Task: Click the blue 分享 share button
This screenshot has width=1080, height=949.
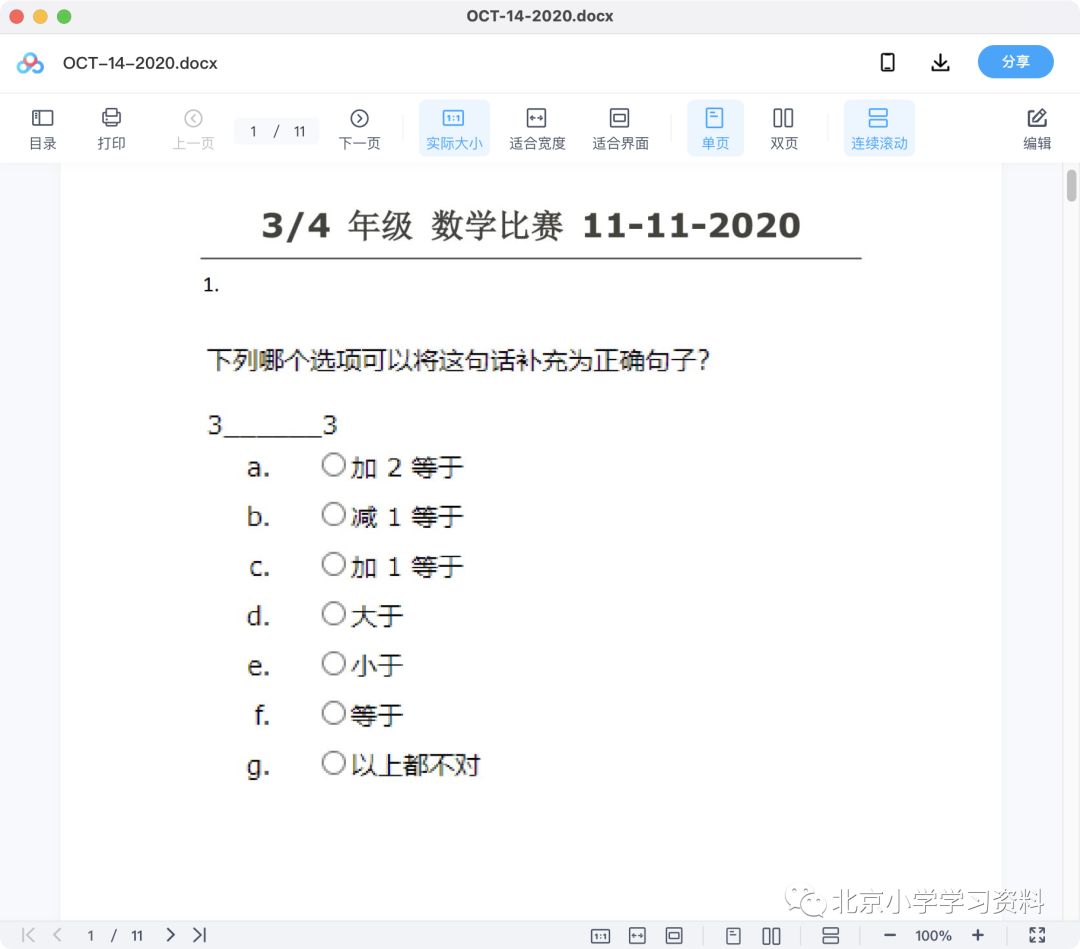Action: coord(1015,62)
